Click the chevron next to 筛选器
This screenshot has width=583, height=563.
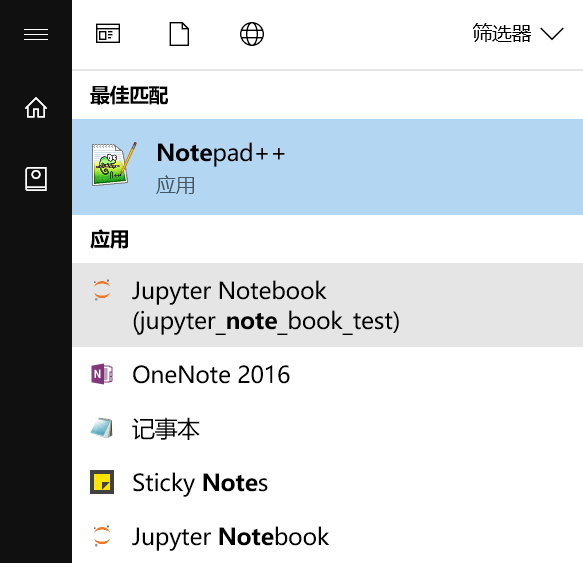(552, 33)
